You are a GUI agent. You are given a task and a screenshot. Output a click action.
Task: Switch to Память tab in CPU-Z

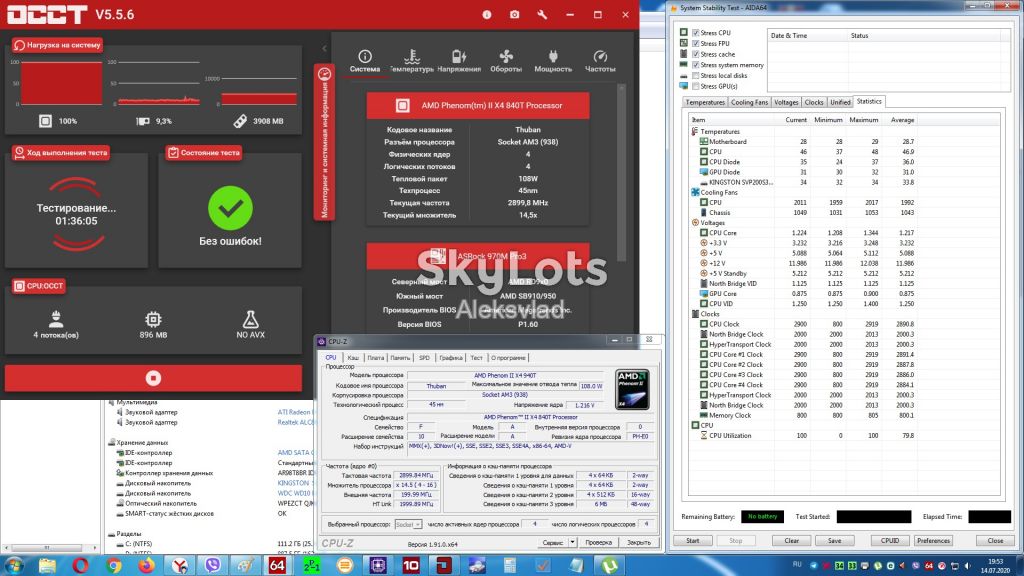click(400, 358)
